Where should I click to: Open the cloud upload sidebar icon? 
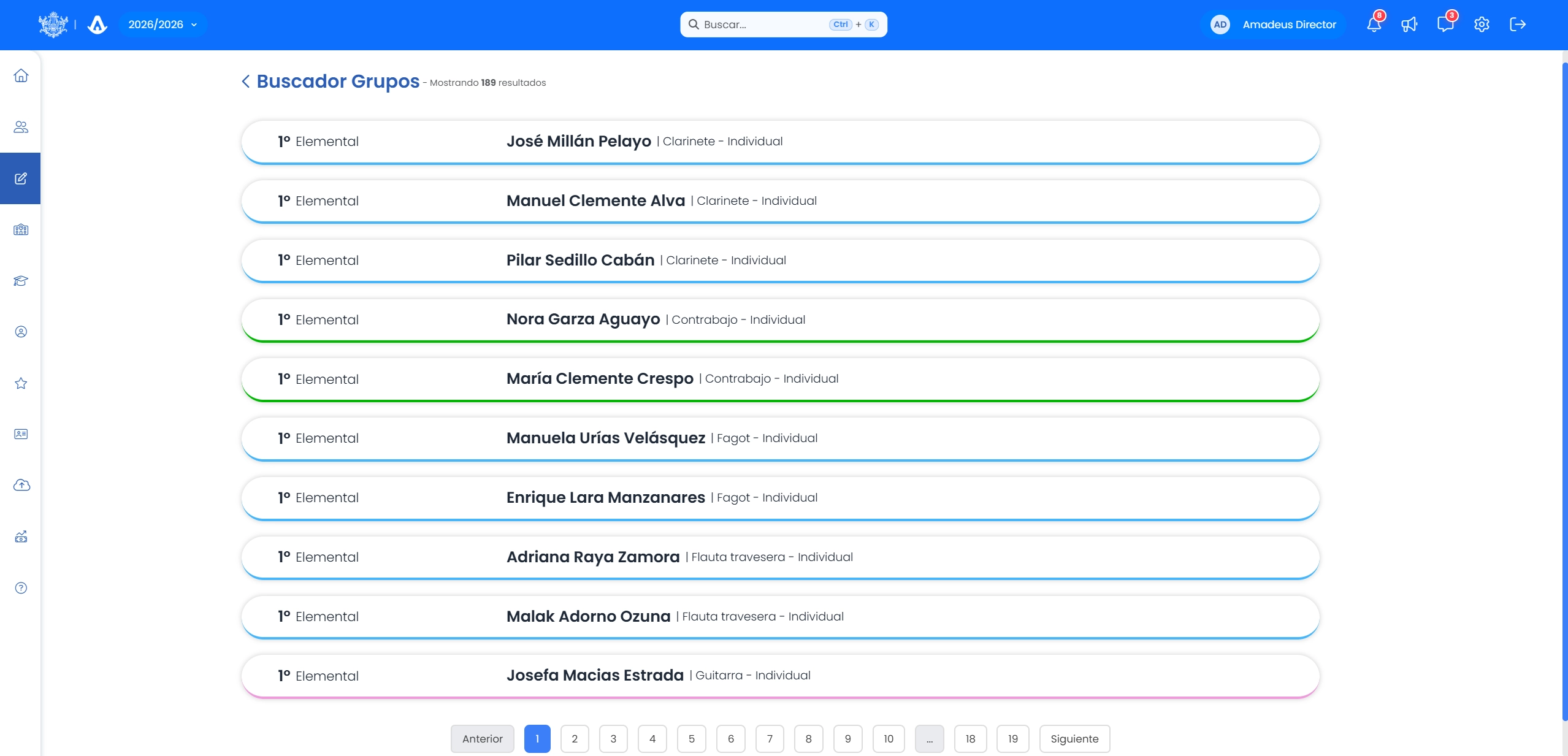20,485
